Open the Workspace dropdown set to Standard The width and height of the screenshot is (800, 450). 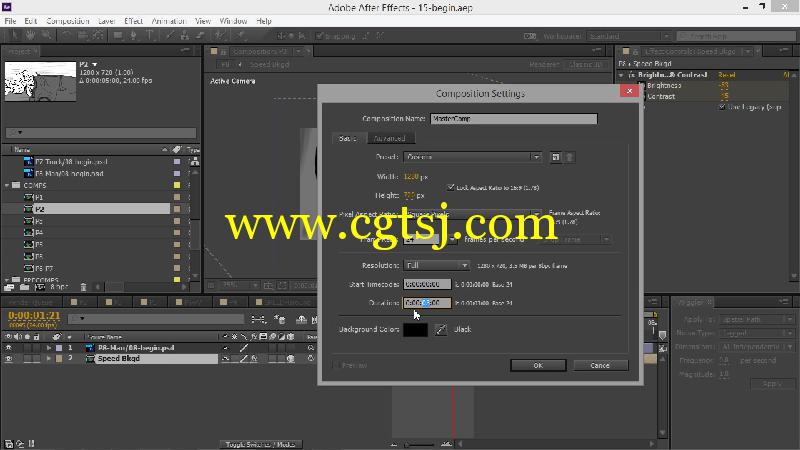[628, 36]
